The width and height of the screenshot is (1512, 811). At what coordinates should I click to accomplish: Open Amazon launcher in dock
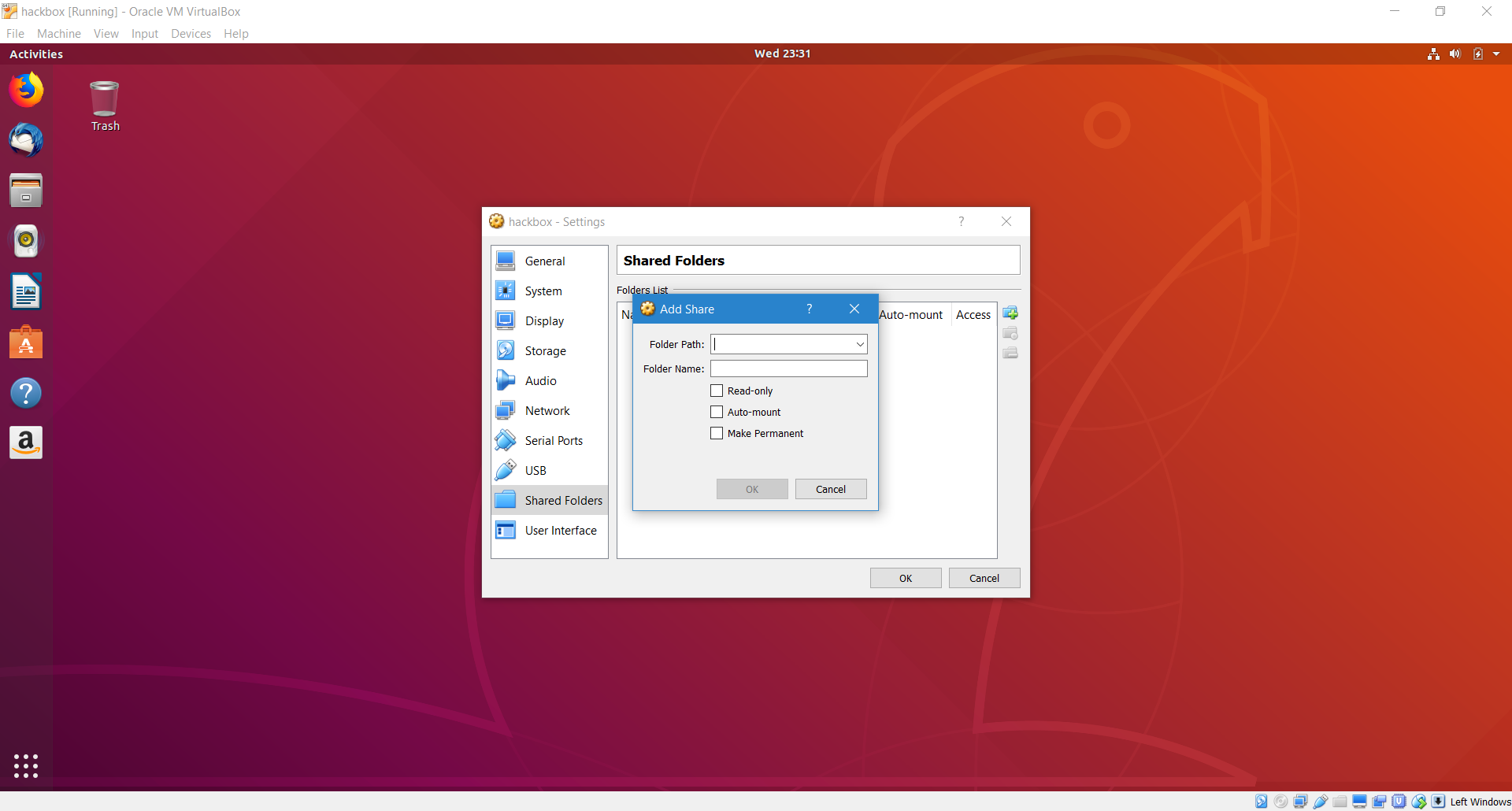[x=26, y=443]
